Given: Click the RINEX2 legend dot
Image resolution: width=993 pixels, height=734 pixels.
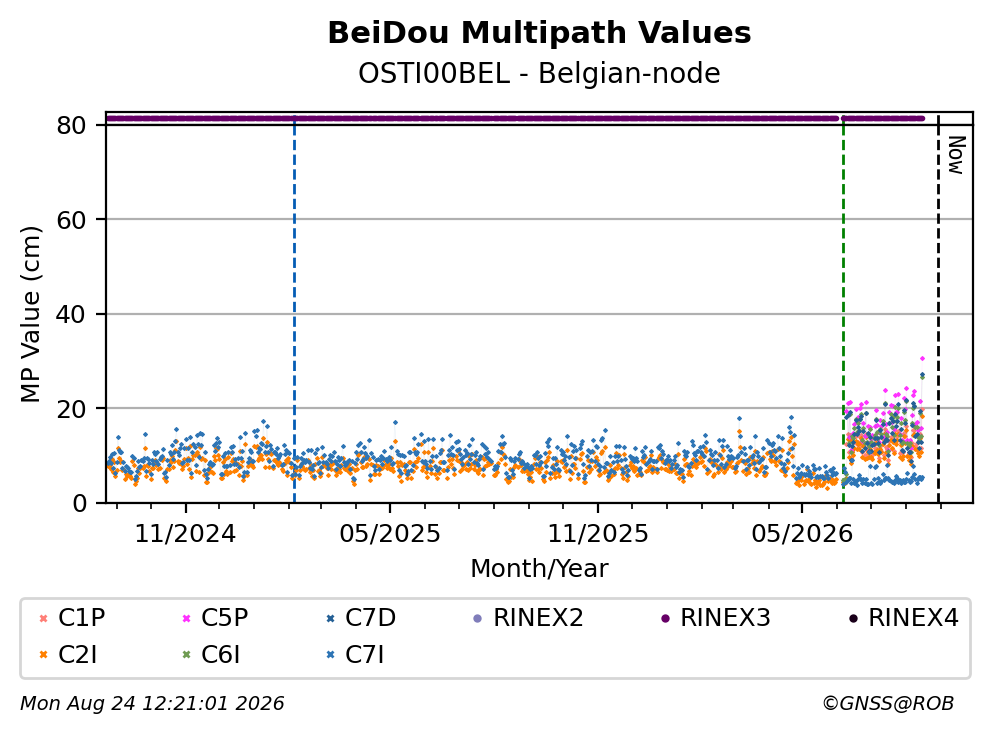Looking at the screenshot, I should click(478, 618).
